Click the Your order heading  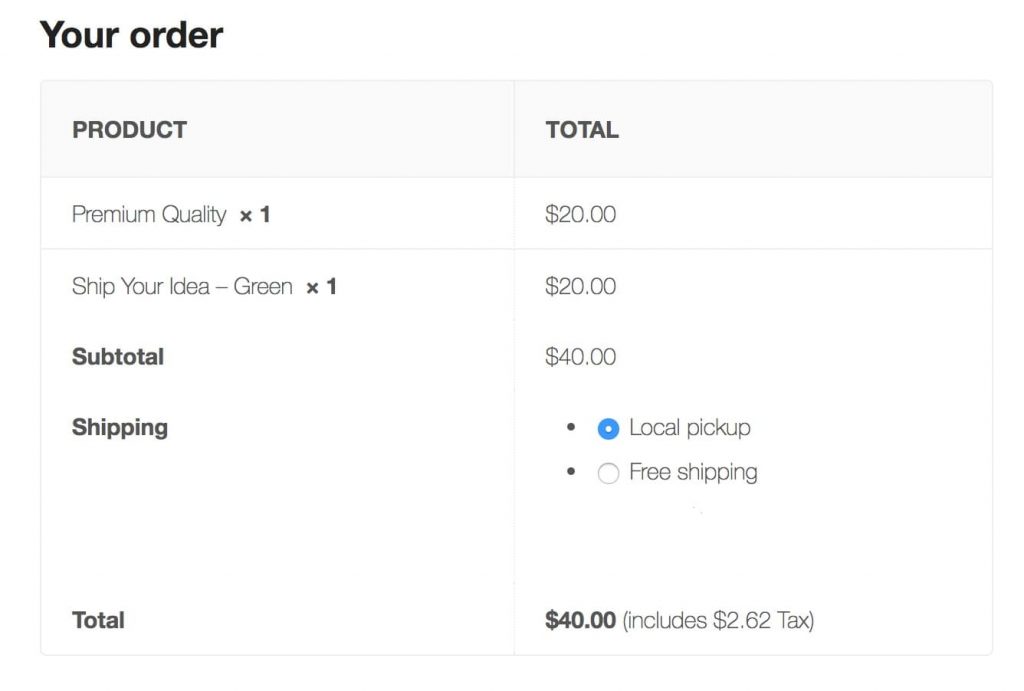click(x=131, y=35)
